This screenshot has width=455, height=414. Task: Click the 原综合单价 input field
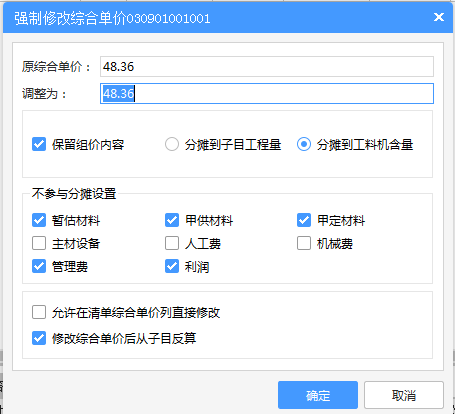pyautogui.click(x=267, y=67)
